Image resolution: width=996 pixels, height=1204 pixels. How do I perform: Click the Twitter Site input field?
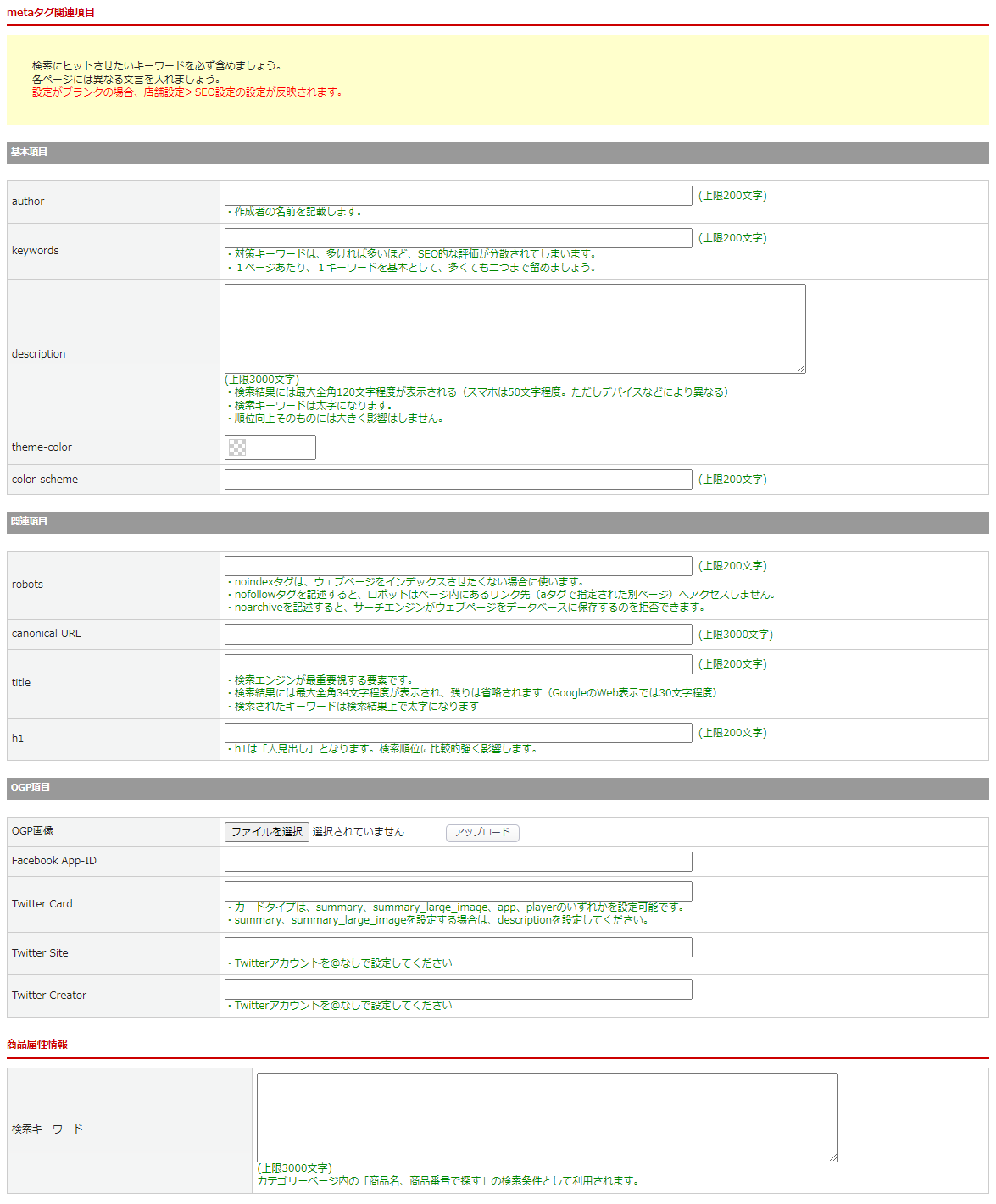point(458,947)
